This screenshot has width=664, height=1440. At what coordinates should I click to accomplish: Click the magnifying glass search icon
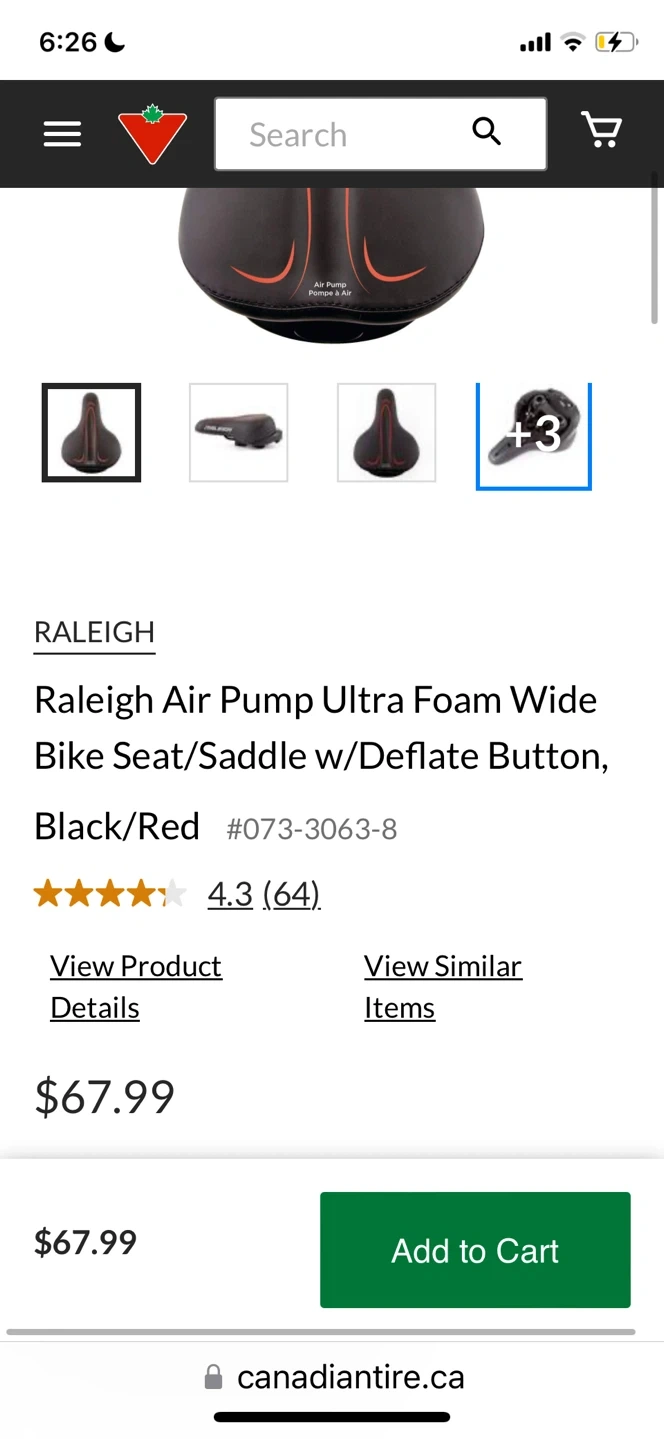(x=486, y=132)
